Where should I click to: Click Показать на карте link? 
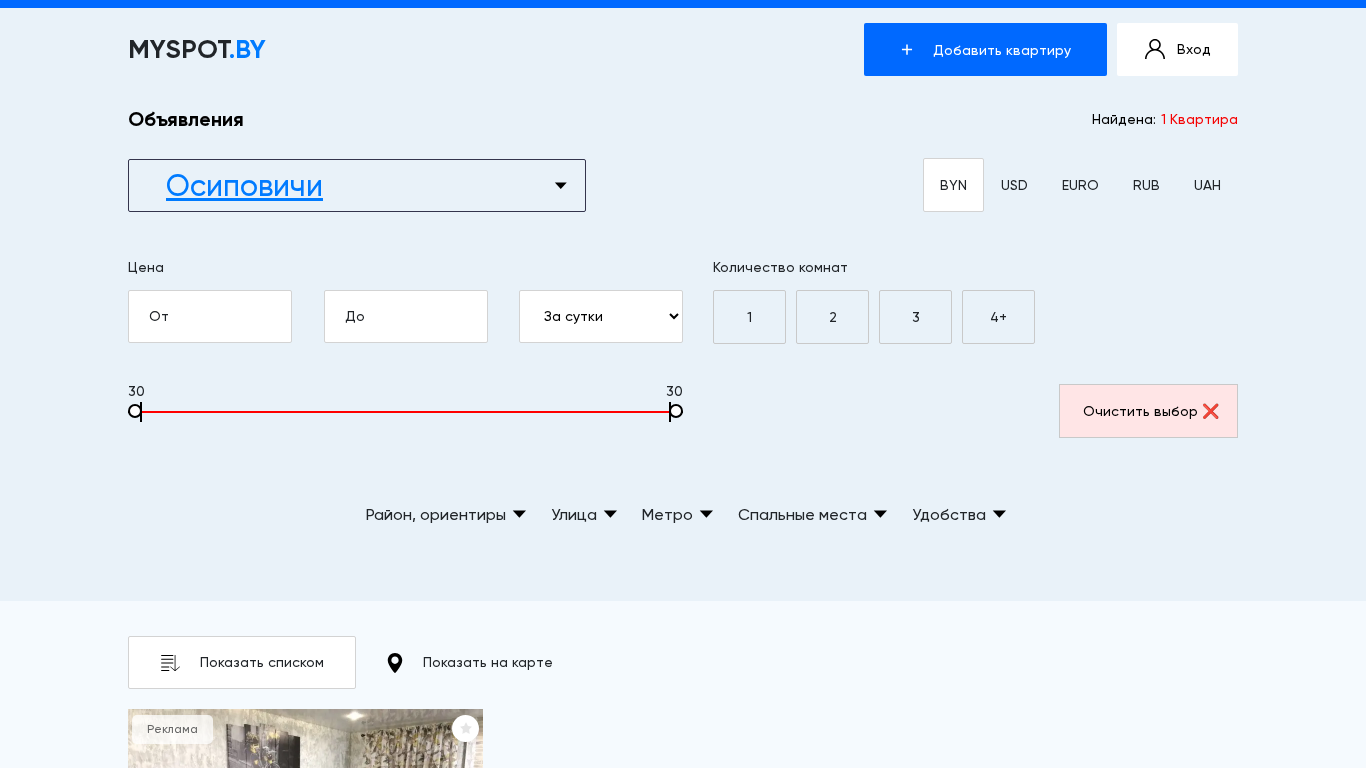487,663
